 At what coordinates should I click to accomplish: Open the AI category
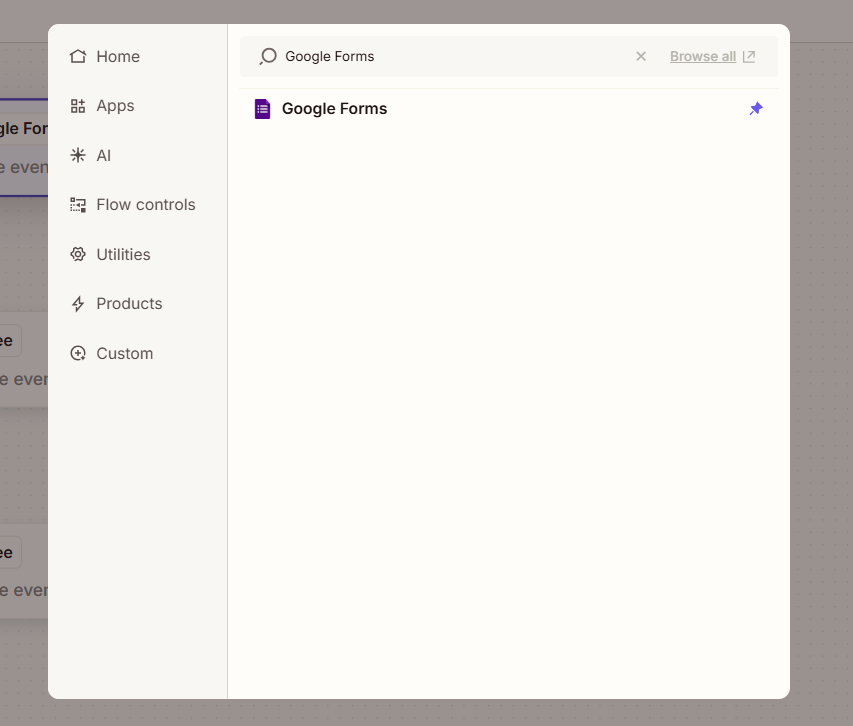pos(91,156)
